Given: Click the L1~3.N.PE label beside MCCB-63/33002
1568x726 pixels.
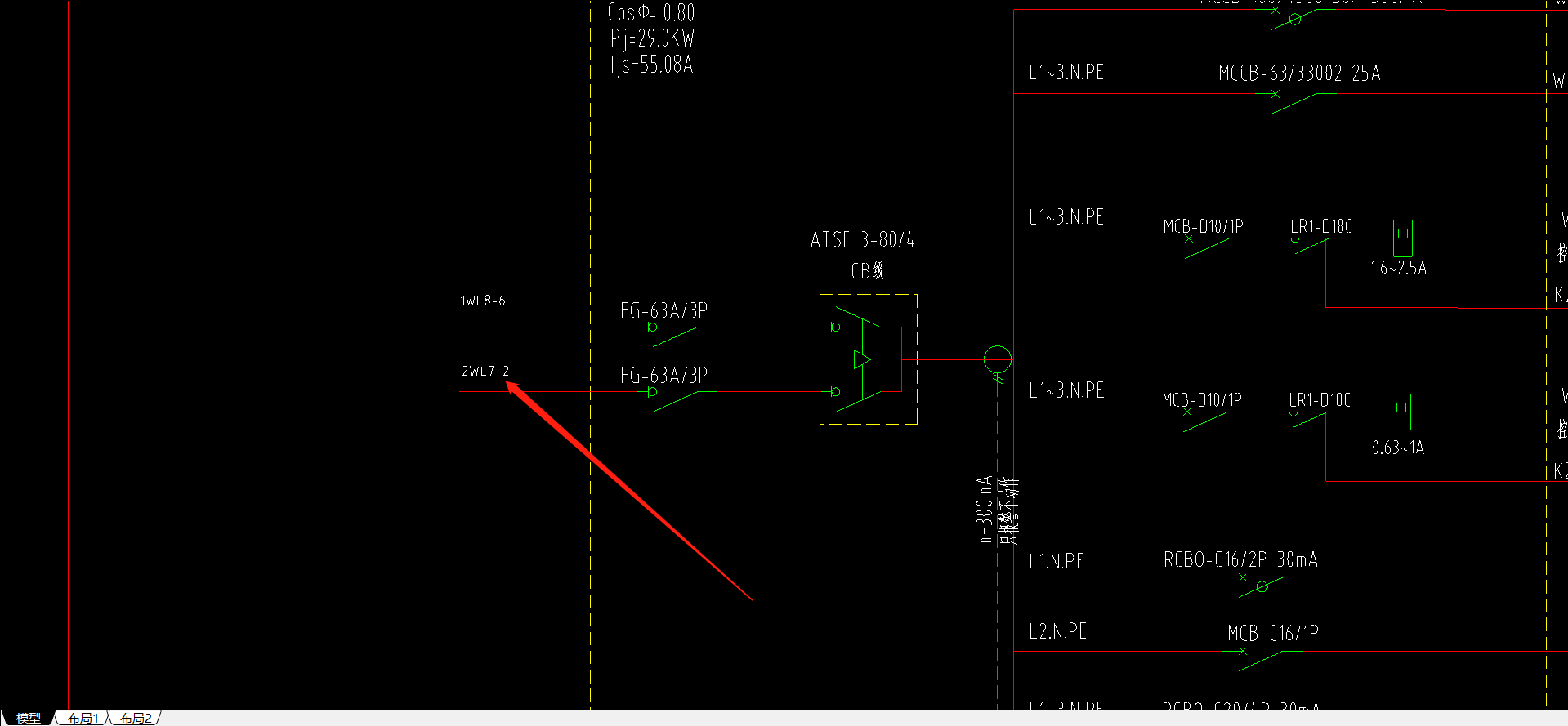Looking at the screenshot, I should coord(1066,73).
